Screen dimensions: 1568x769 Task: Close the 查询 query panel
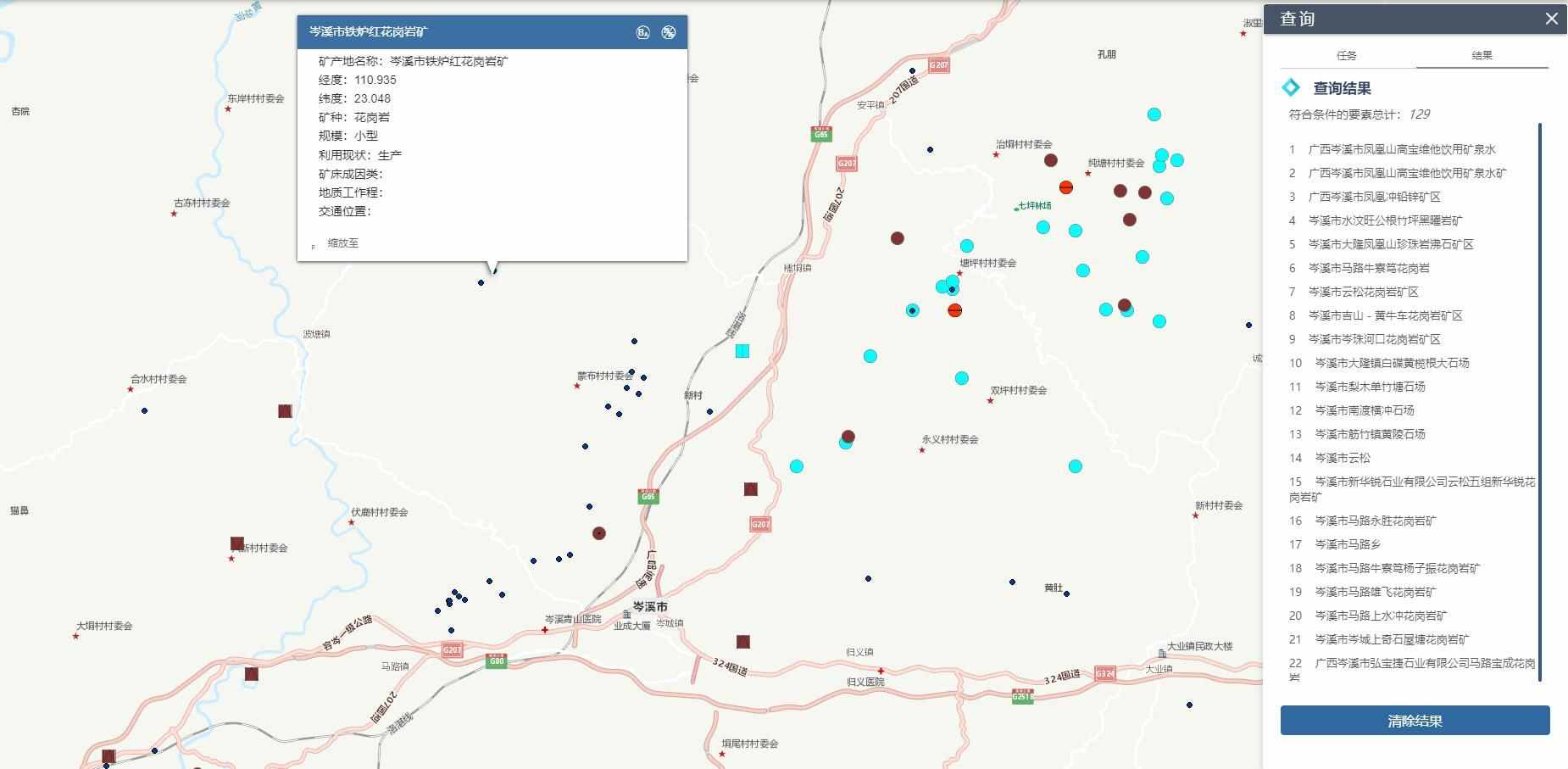click(x=1551, y=19)
